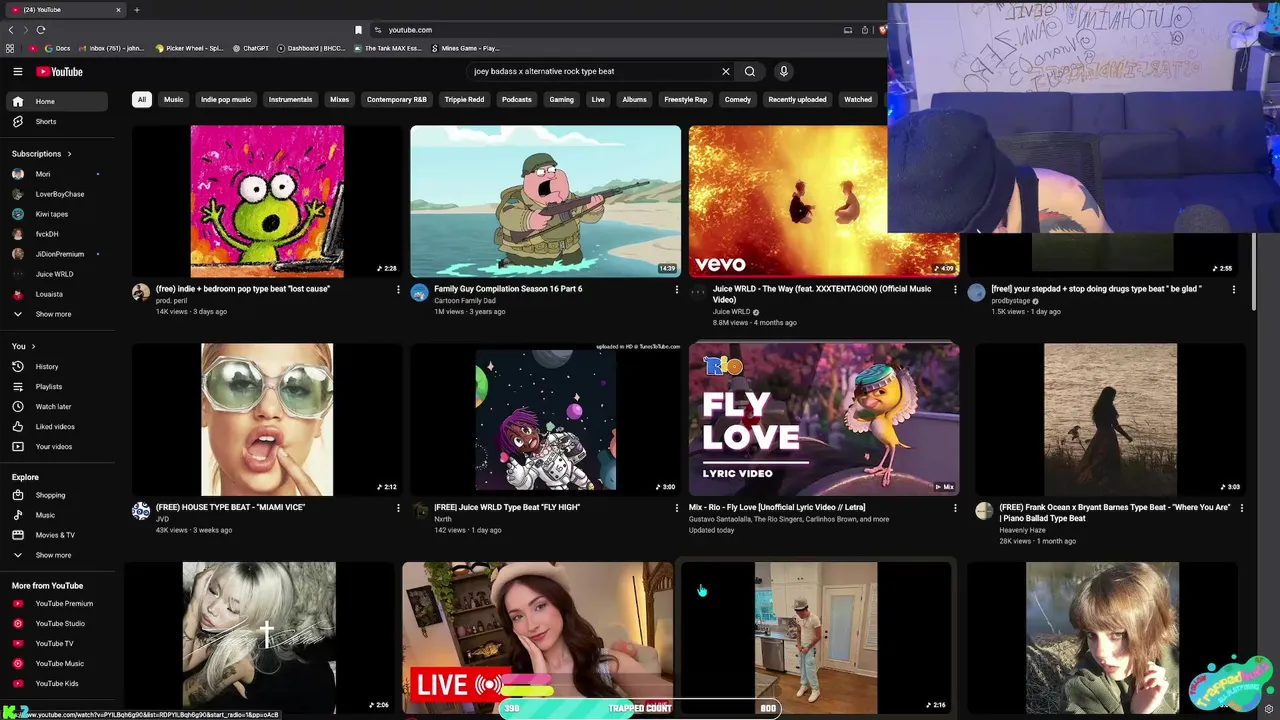Select the Music filter chip
This screenshot has height=720, width=1280.
coord(174,99)
